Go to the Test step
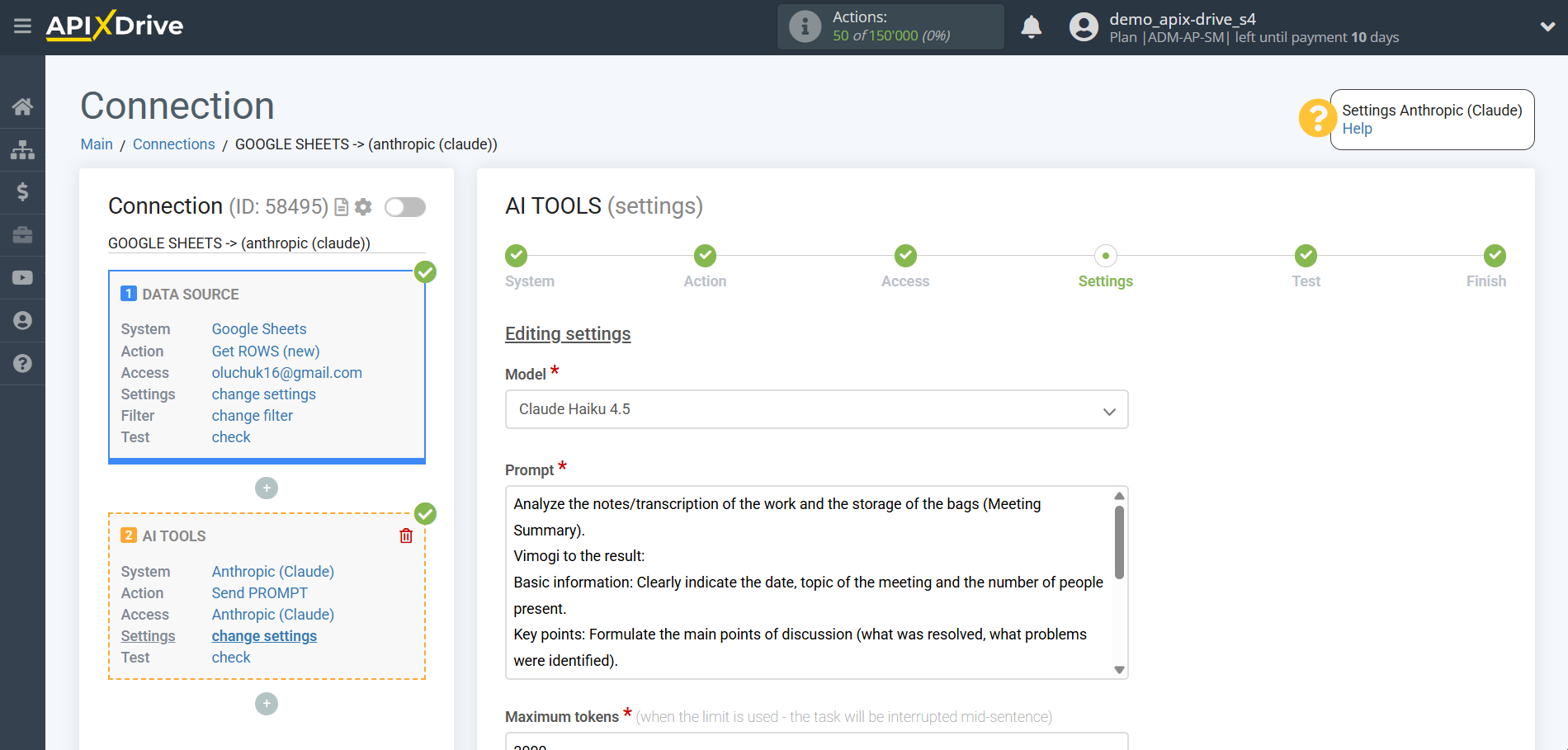The width and height of the screenshot is (1568, 750). pos(1306,256)
